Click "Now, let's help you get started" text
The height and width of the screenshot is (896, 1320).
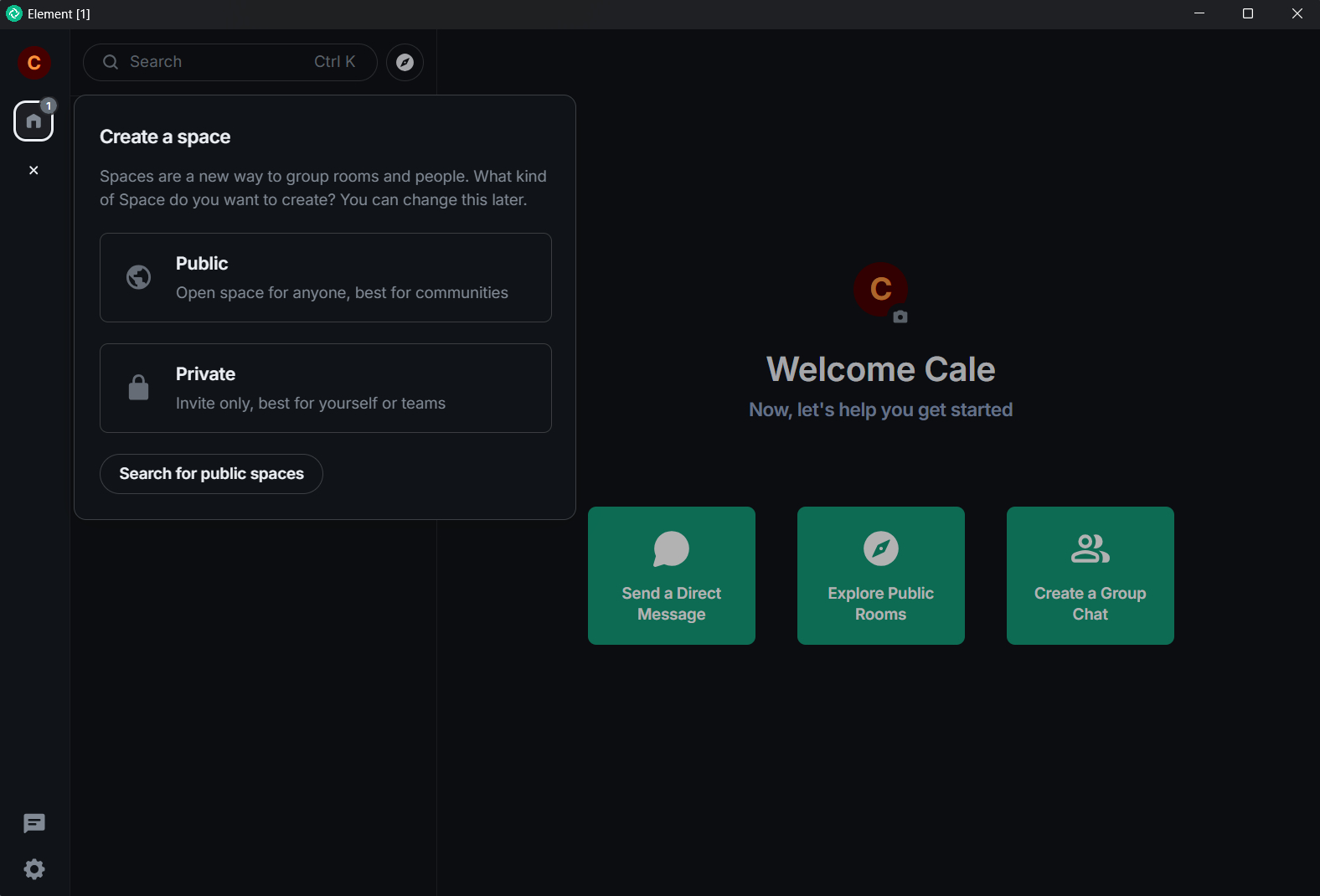tap(881, 409)
